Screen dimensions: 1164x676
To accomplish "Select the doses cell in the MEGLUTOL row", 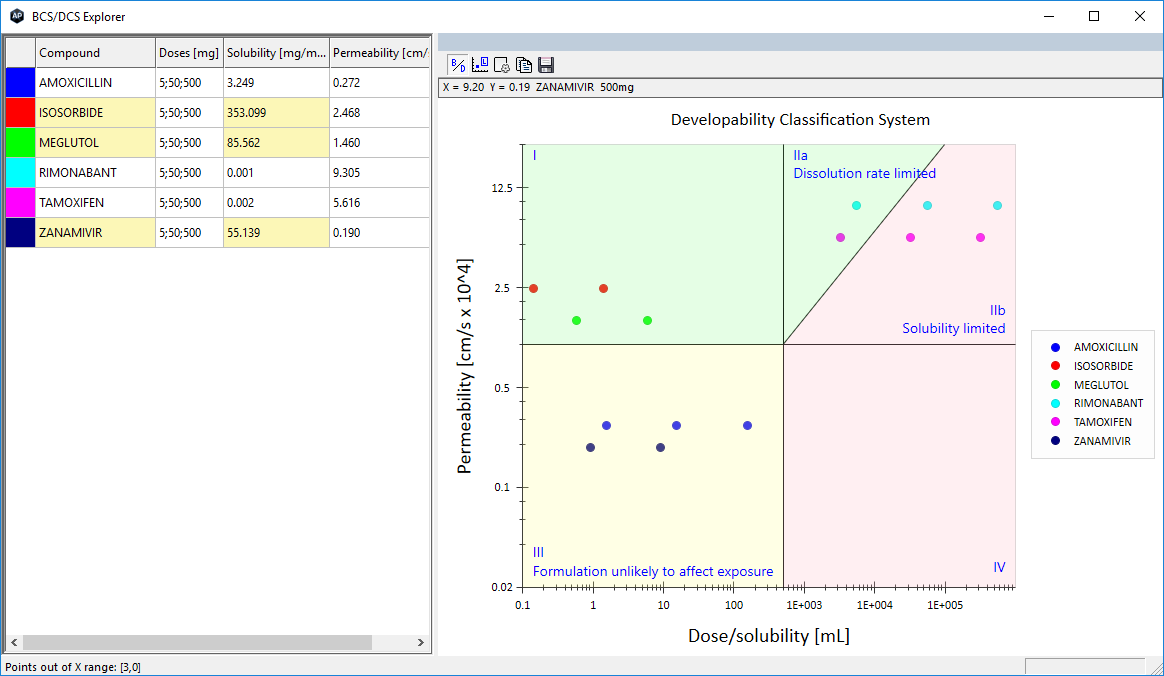I will coord(189,142).
